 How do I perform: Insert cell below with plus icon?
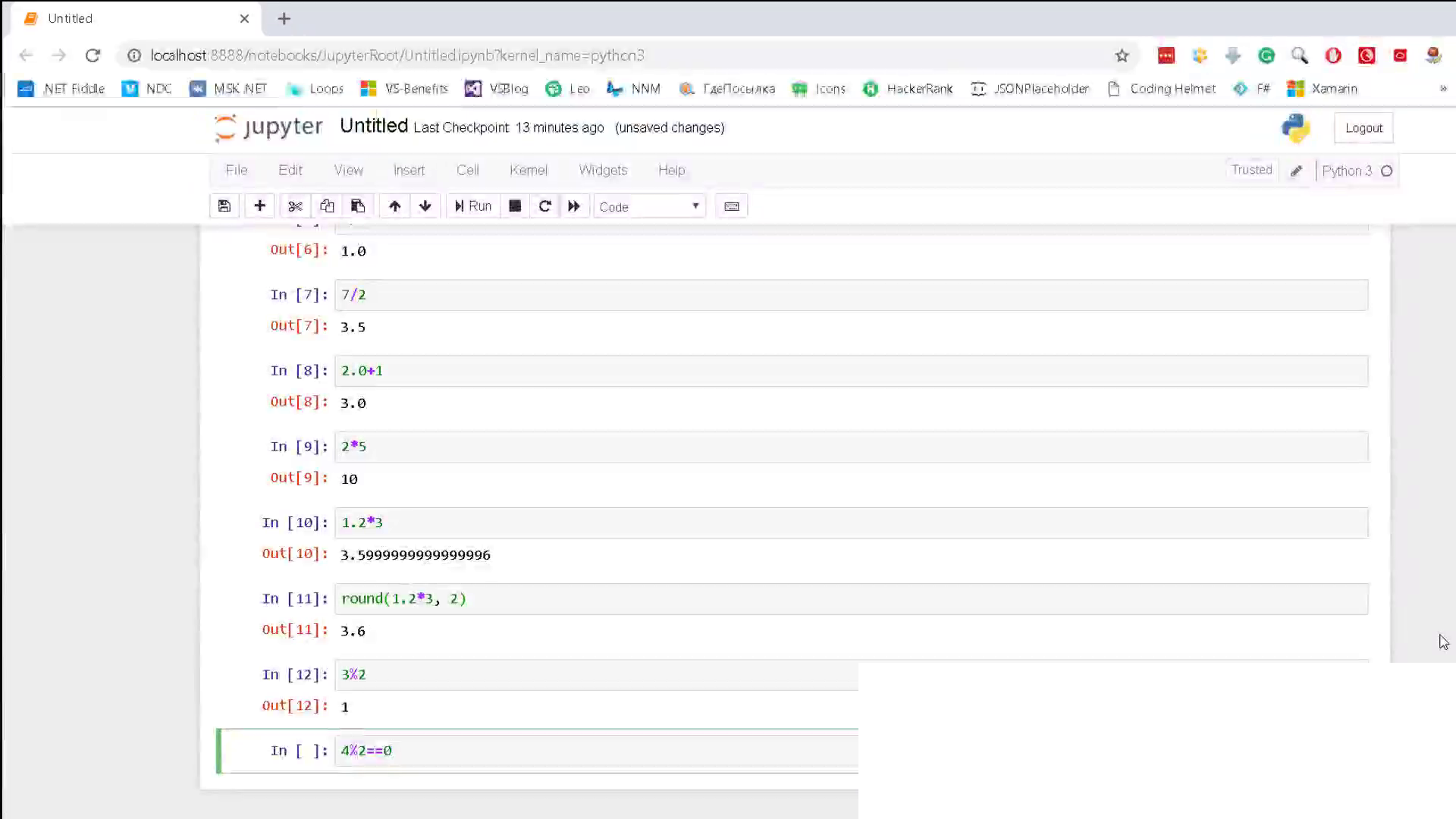click(259, 206)
